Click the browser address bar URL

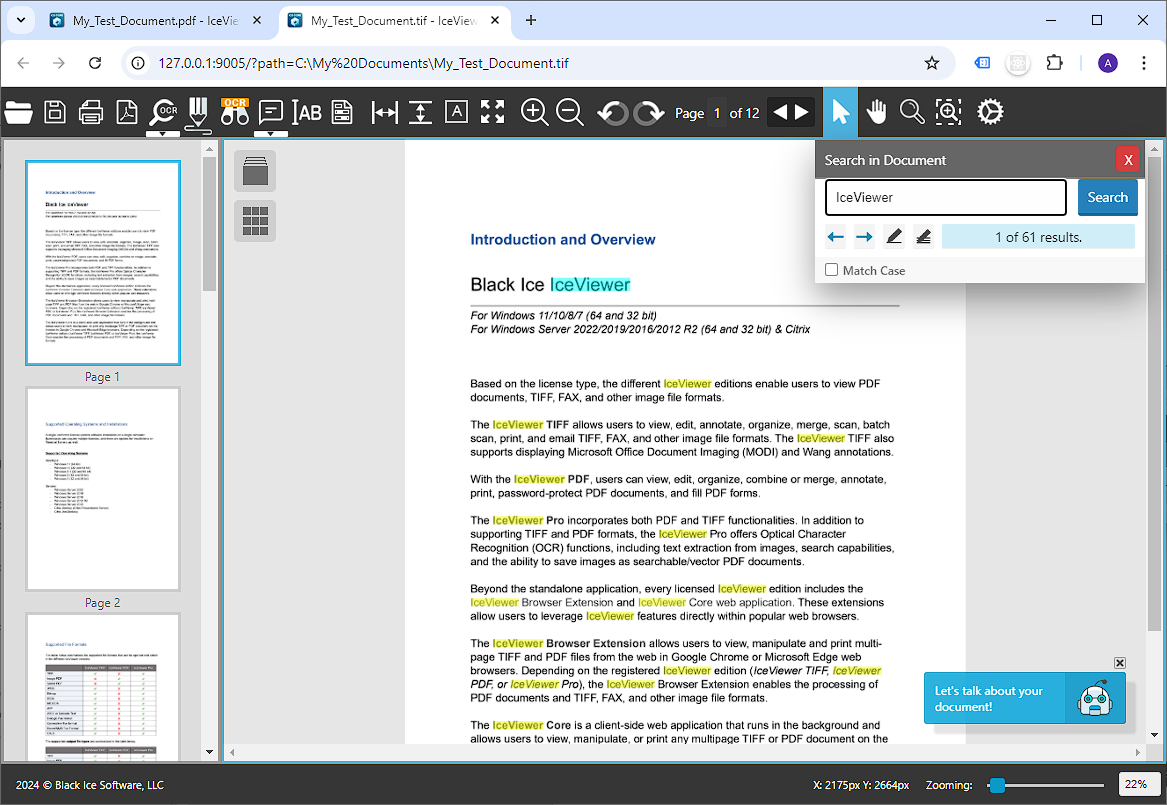pyautogui.click(x=363, y=63)
